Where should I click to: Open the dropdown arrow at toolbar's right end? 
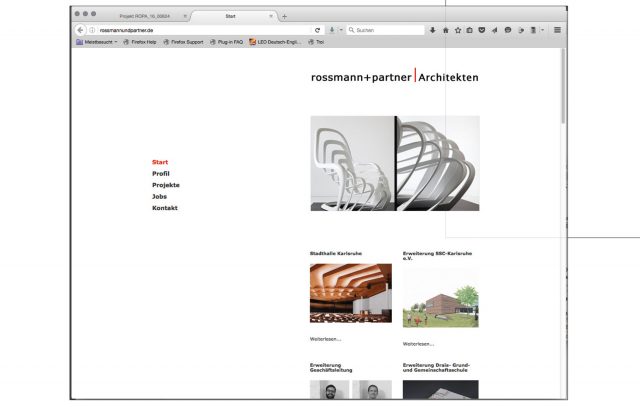coord(543,30)
